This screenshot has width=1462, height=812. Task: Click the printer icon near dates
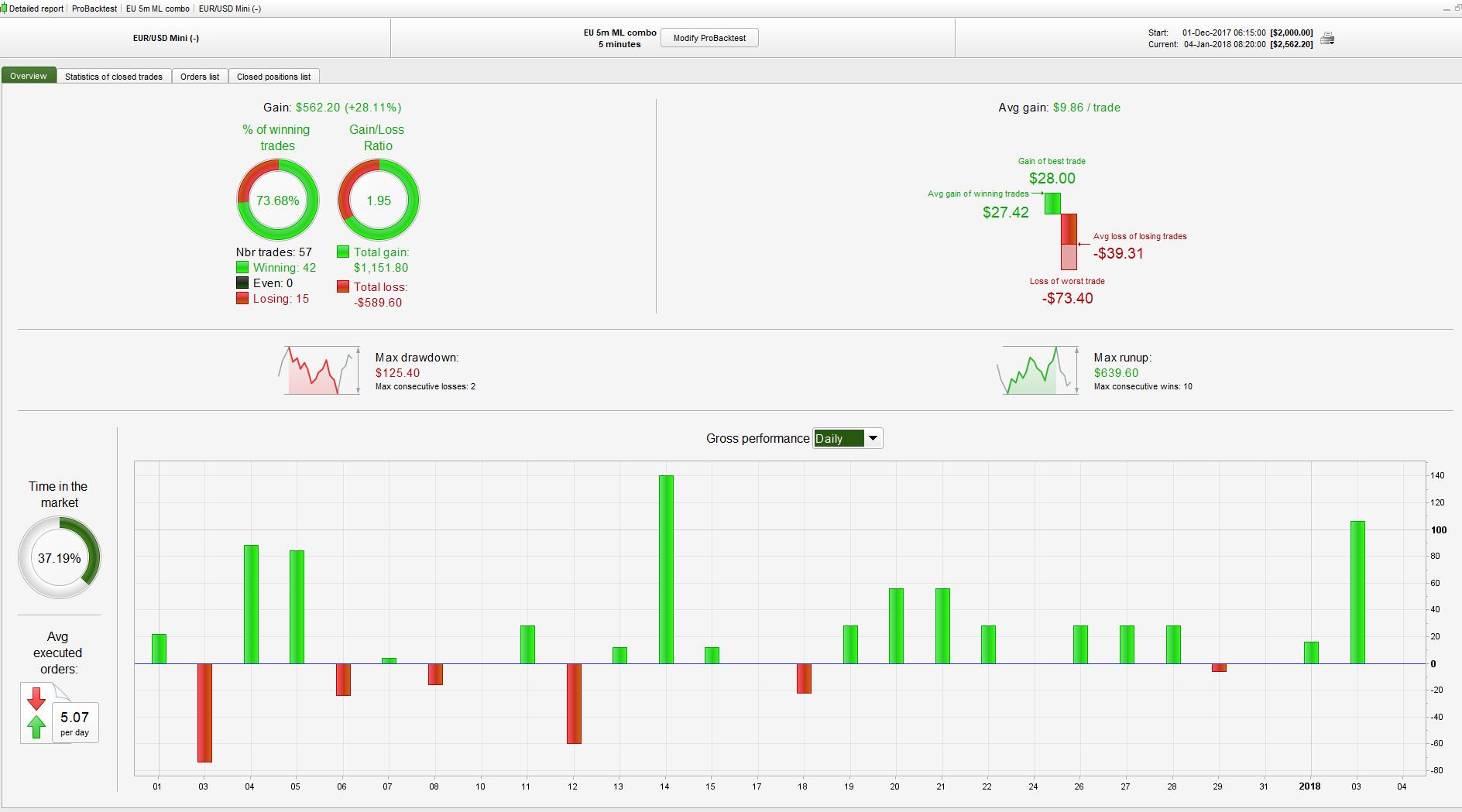(x=1327, y=39)
